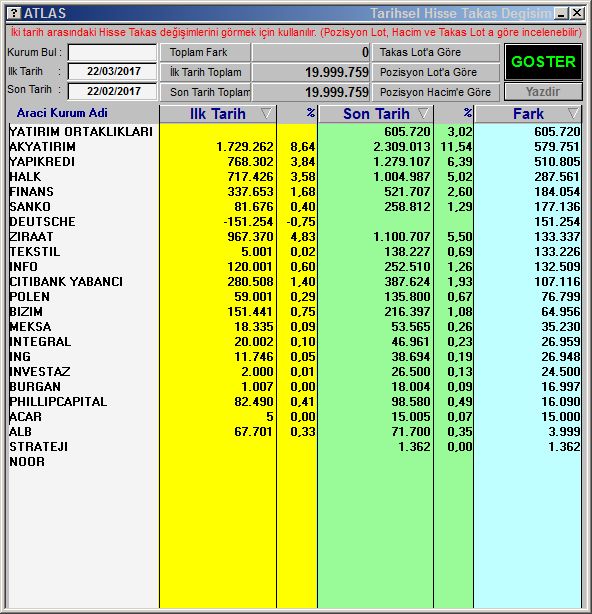The width and height of the screenshot is (592, 614).
Task: Click the Ilk Tarih date field 22/03/2017
Action: (x=112, y=71)
